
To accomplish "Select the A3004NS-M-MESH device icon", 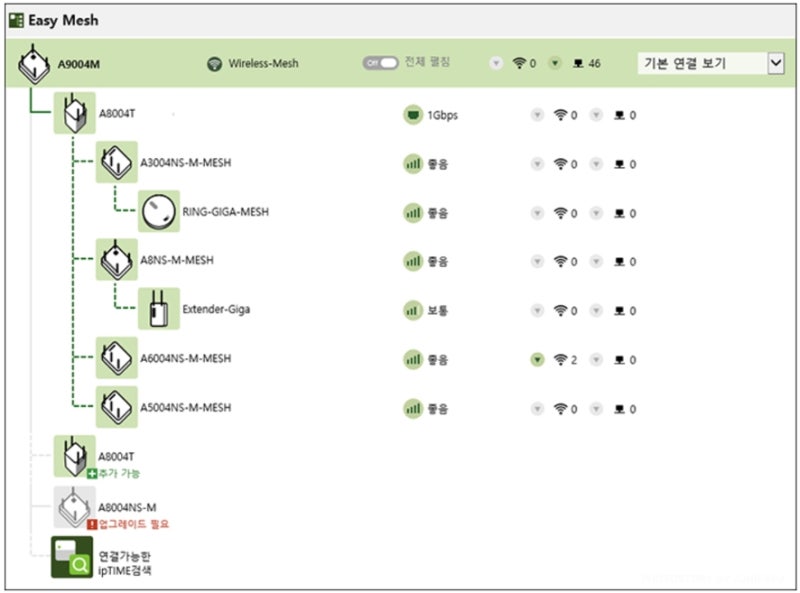I will 117,162.
